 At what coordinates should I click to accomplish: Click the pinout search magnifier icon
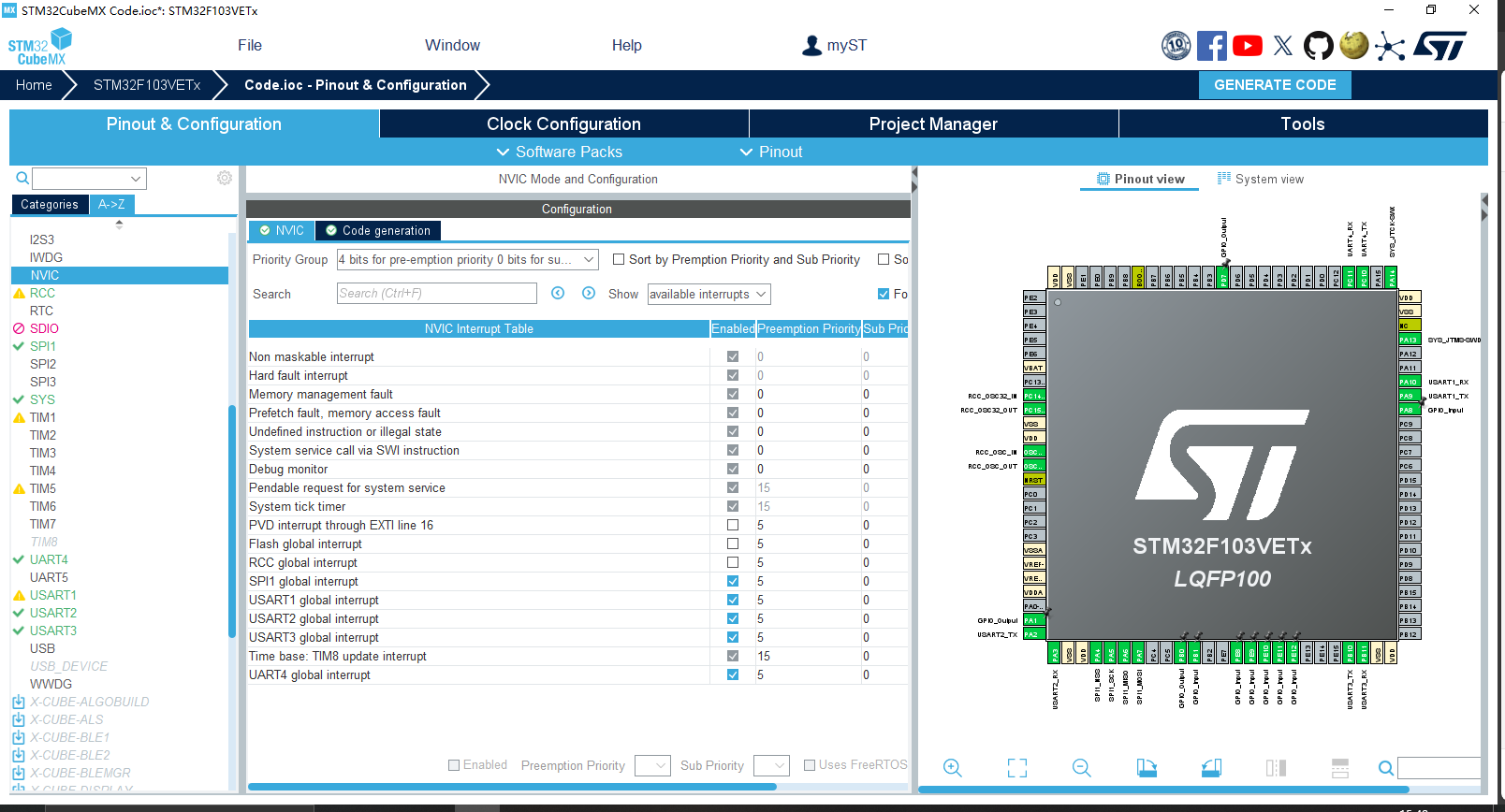click(x=1386, y=768)
